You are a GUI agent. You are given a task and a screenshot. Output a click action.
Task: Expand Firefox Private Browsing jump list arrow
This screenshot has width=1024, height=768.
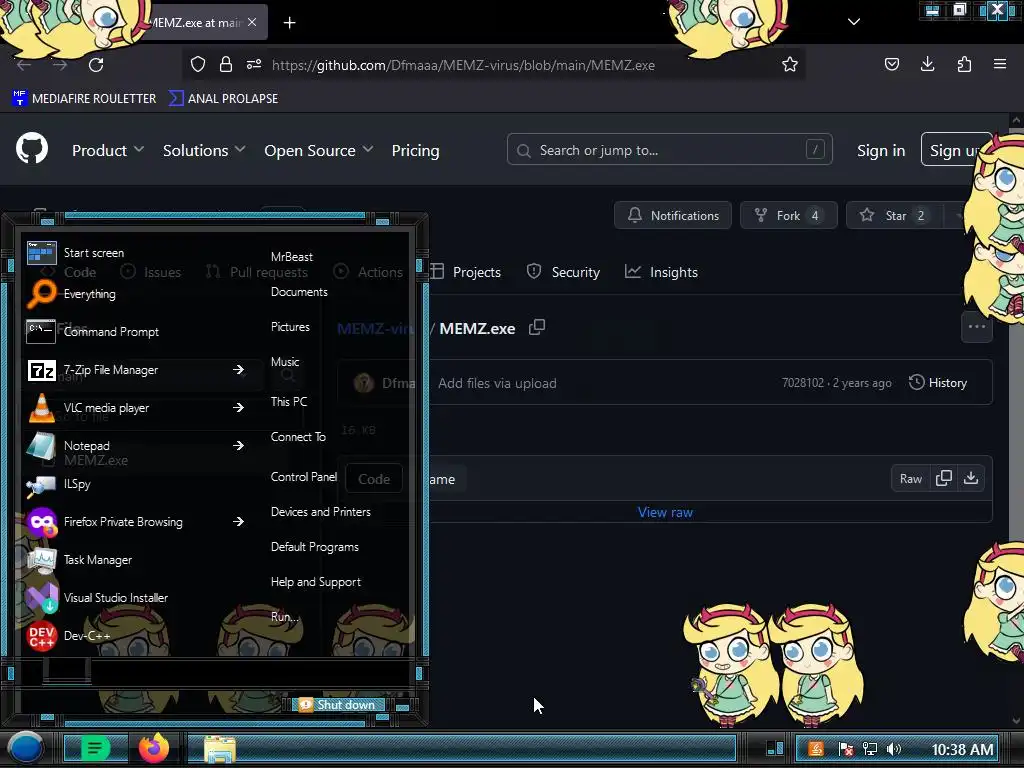[238, 521]
